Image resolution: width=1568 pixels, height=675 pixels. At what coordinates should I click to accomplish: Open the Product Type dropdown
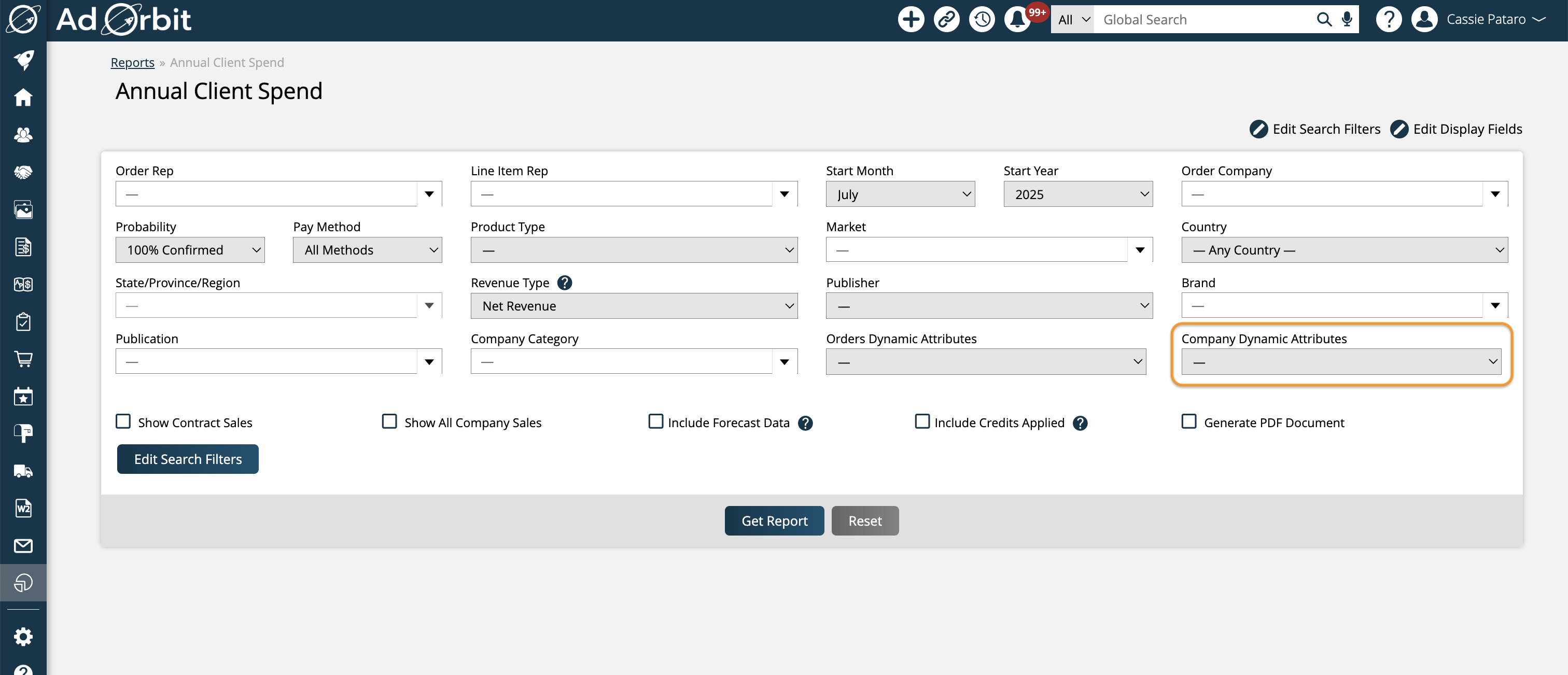[x=634, y=250]
